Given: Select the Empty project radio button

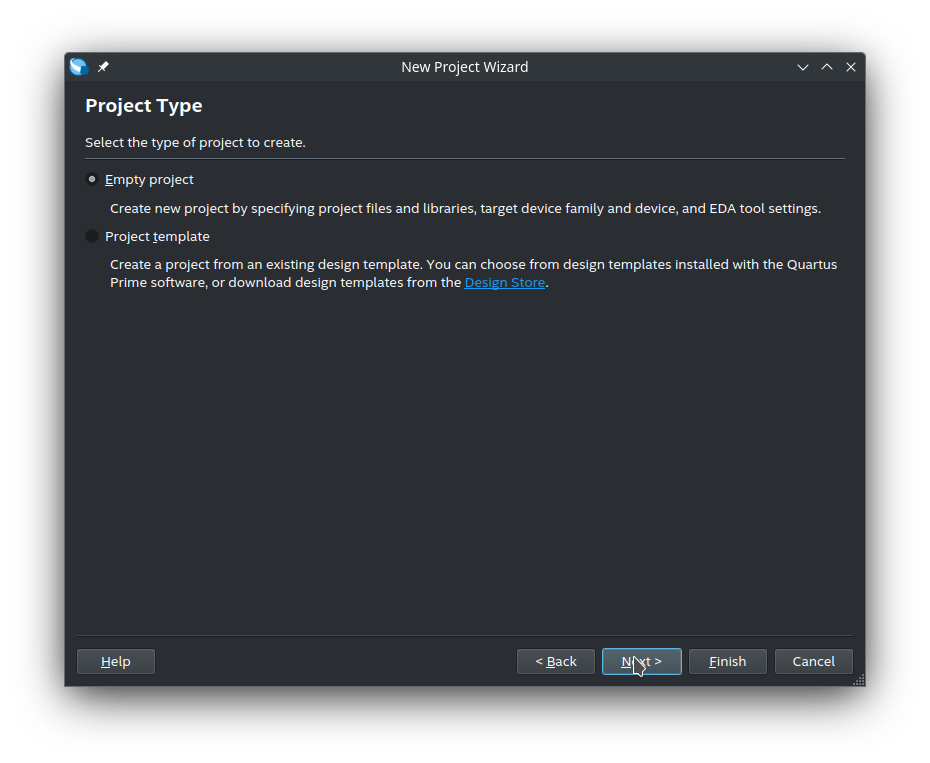Looking at the screenshot, I should tap(92, 179).
